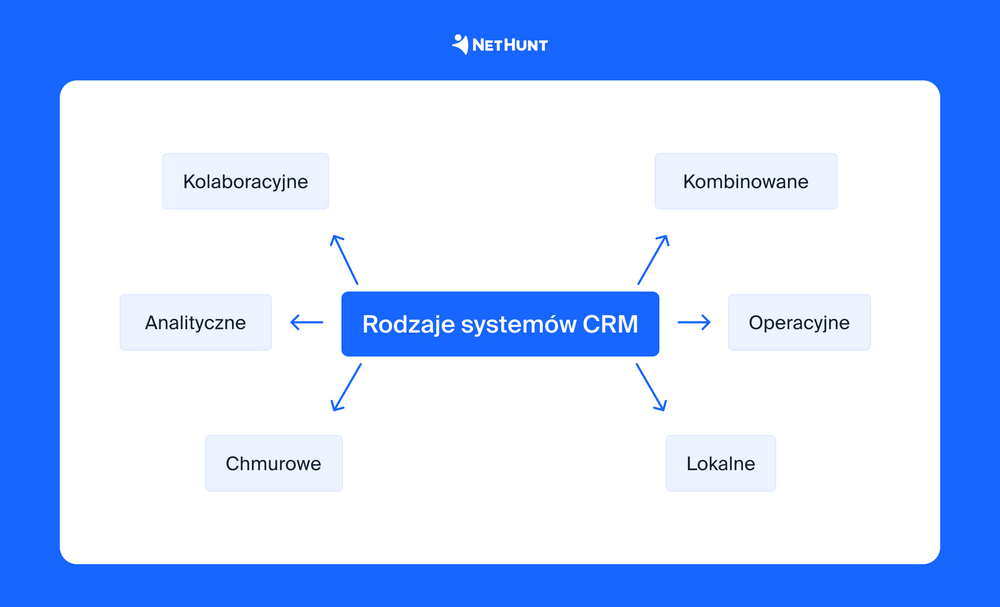Screen dimensions: 1000x607
Task: Click the central Rodzaje systemów CRM banner
Action: click(x=500, y=323)
